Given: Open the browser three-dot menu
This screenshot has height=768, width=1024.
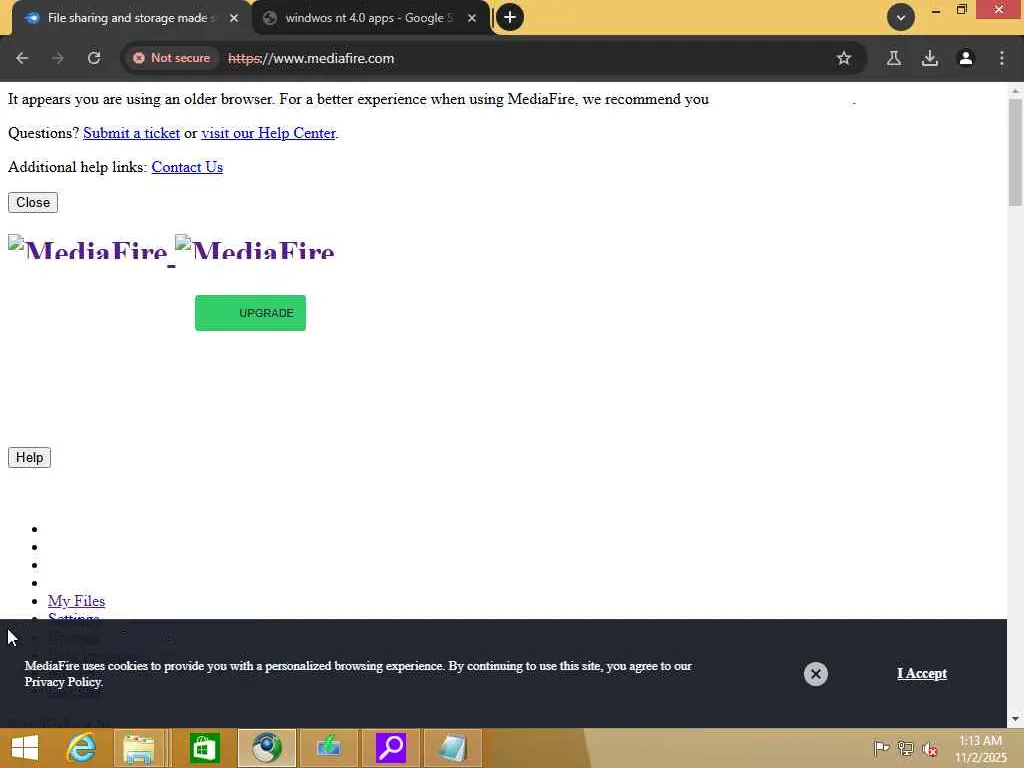Looking at the screenshot, I should pyautogui.click(x=1002, y=58).
